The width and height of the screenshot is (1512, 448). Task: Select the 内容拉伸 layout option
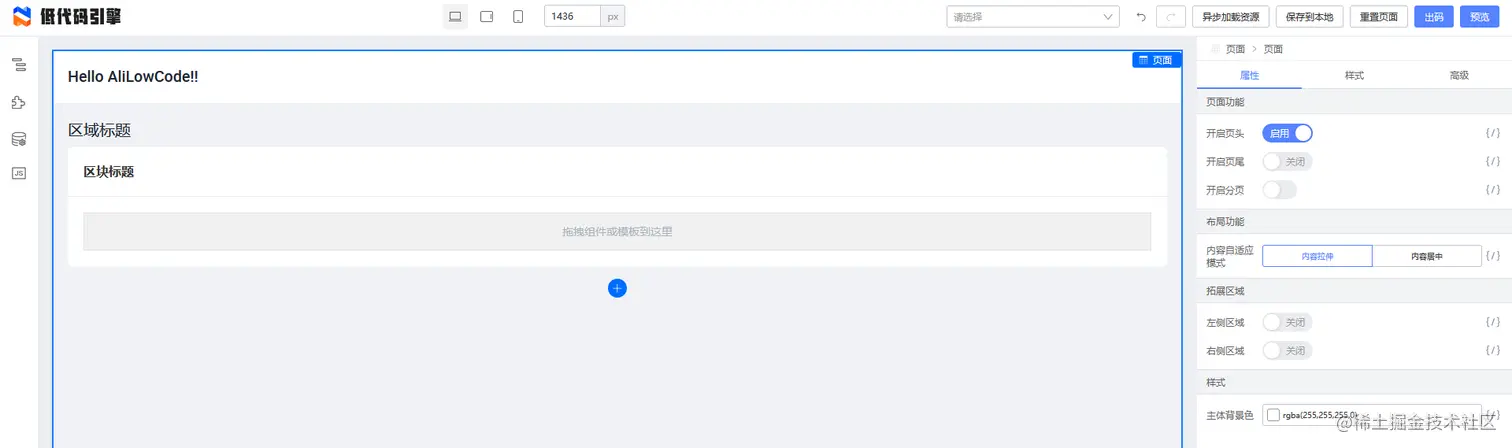click(1317, 256)
